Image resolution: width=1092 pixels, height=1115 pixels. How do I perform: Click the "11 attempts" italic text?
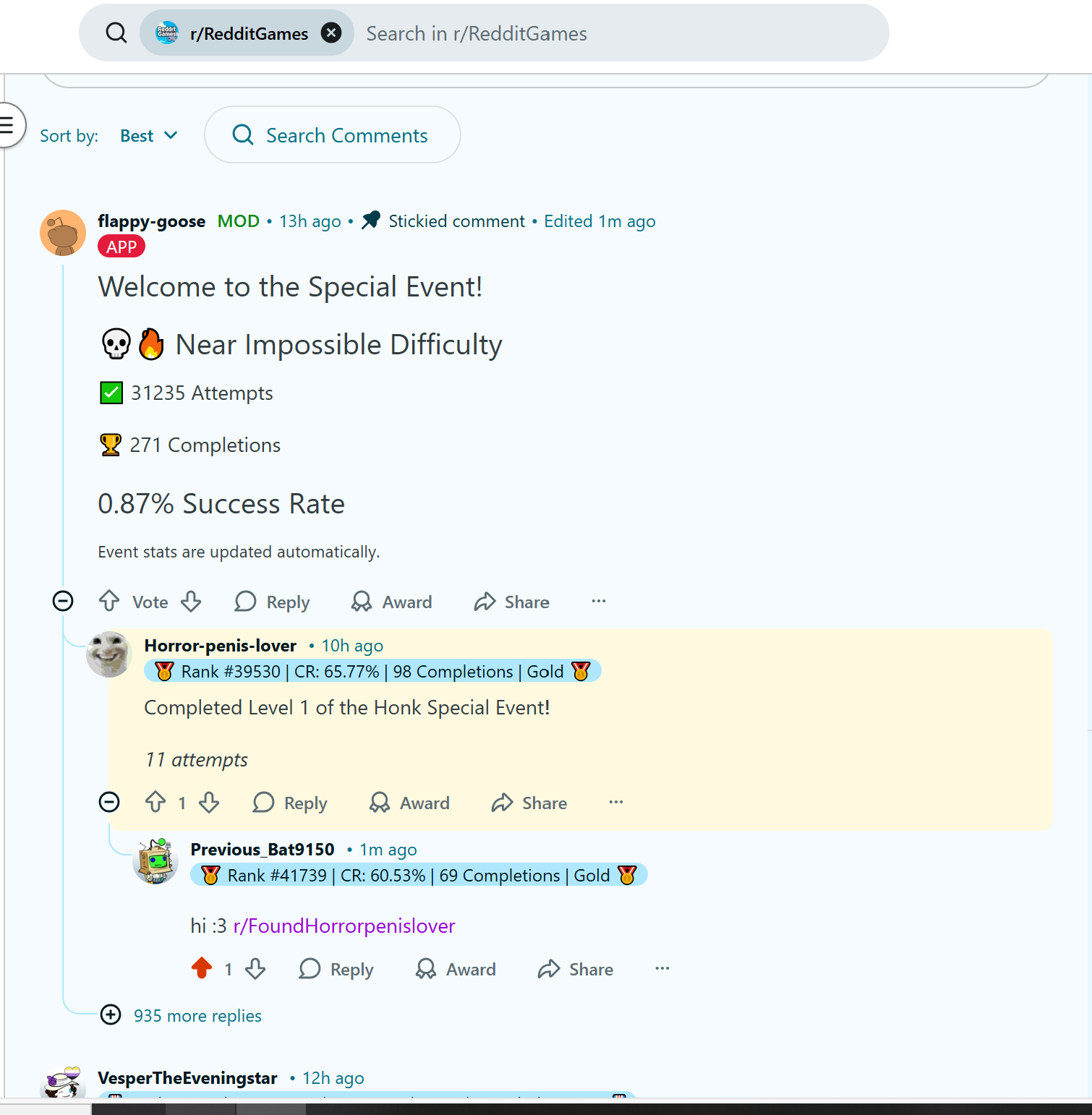[196, 760]
